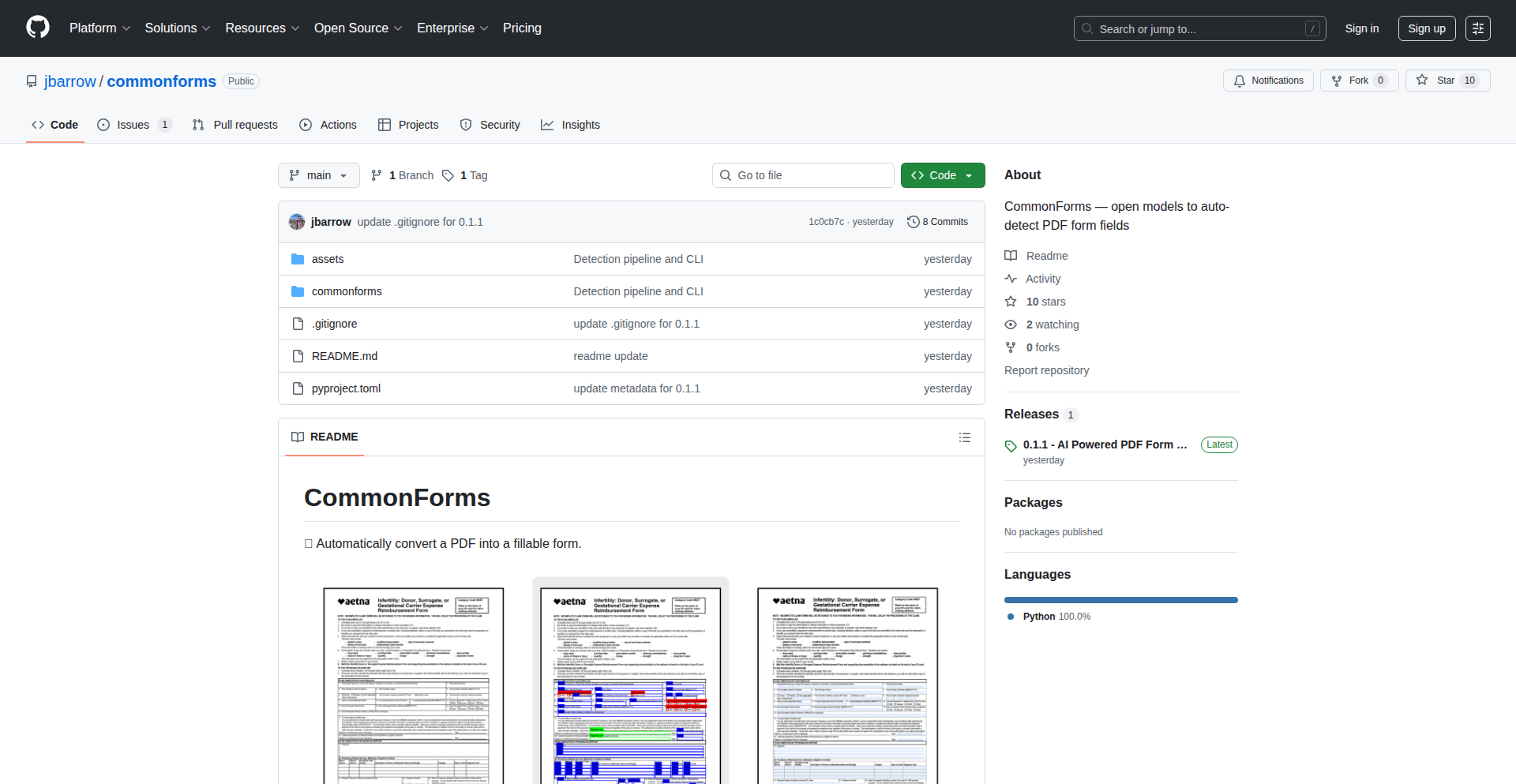Image resolution: width=1516 pixels, height=784 pixels.
Task: Click the GitHub logo icon
Action: click(38, 28)
